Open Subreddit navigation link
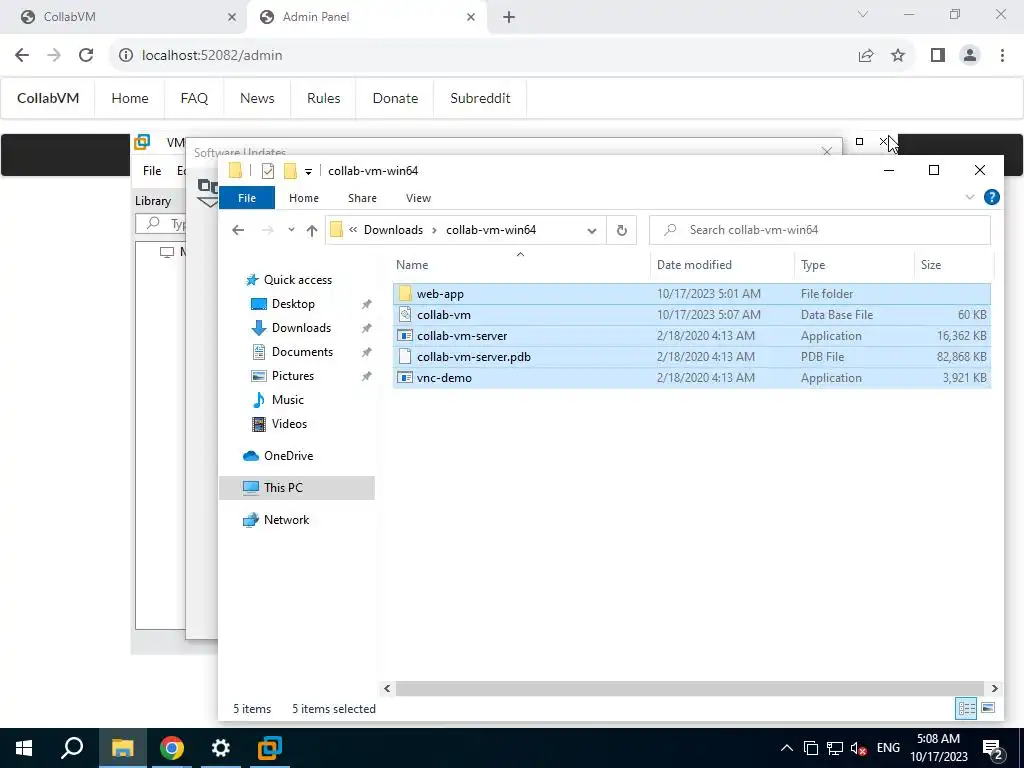The width and height of the screenshot is (1024, 768). click(x=480, y=98)
